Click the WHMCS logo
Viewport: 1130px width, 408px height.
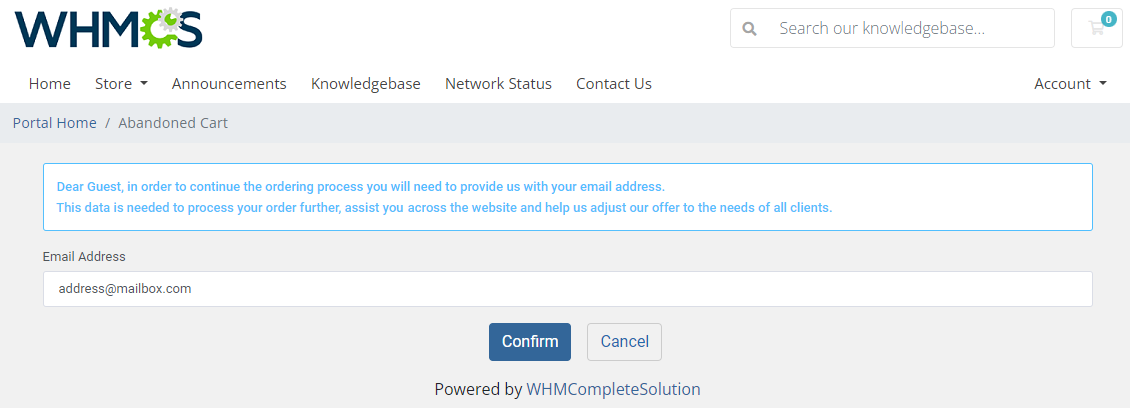[x=108, y=29]
